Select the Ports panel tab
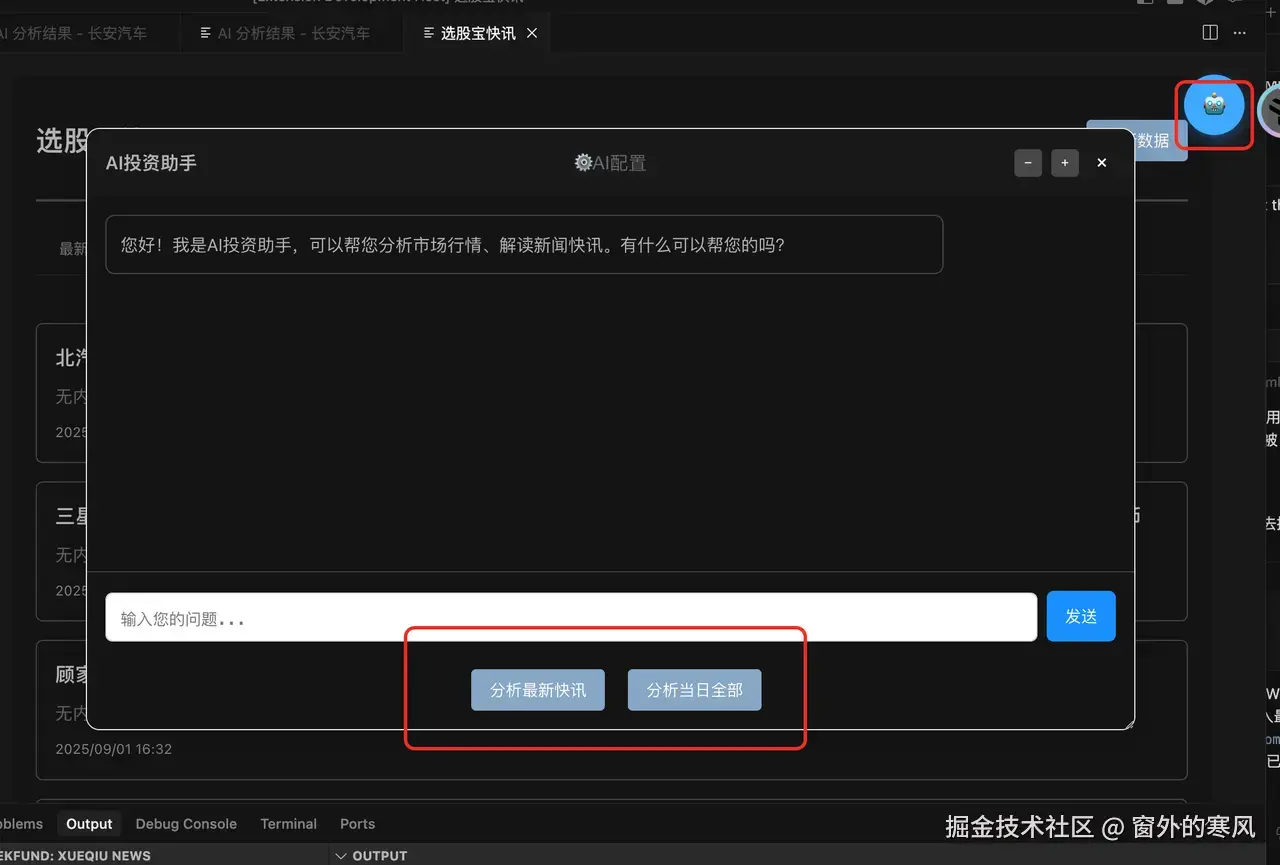Image resolution: width=1280 pixels, height=865 pixels. coord(357,823)
